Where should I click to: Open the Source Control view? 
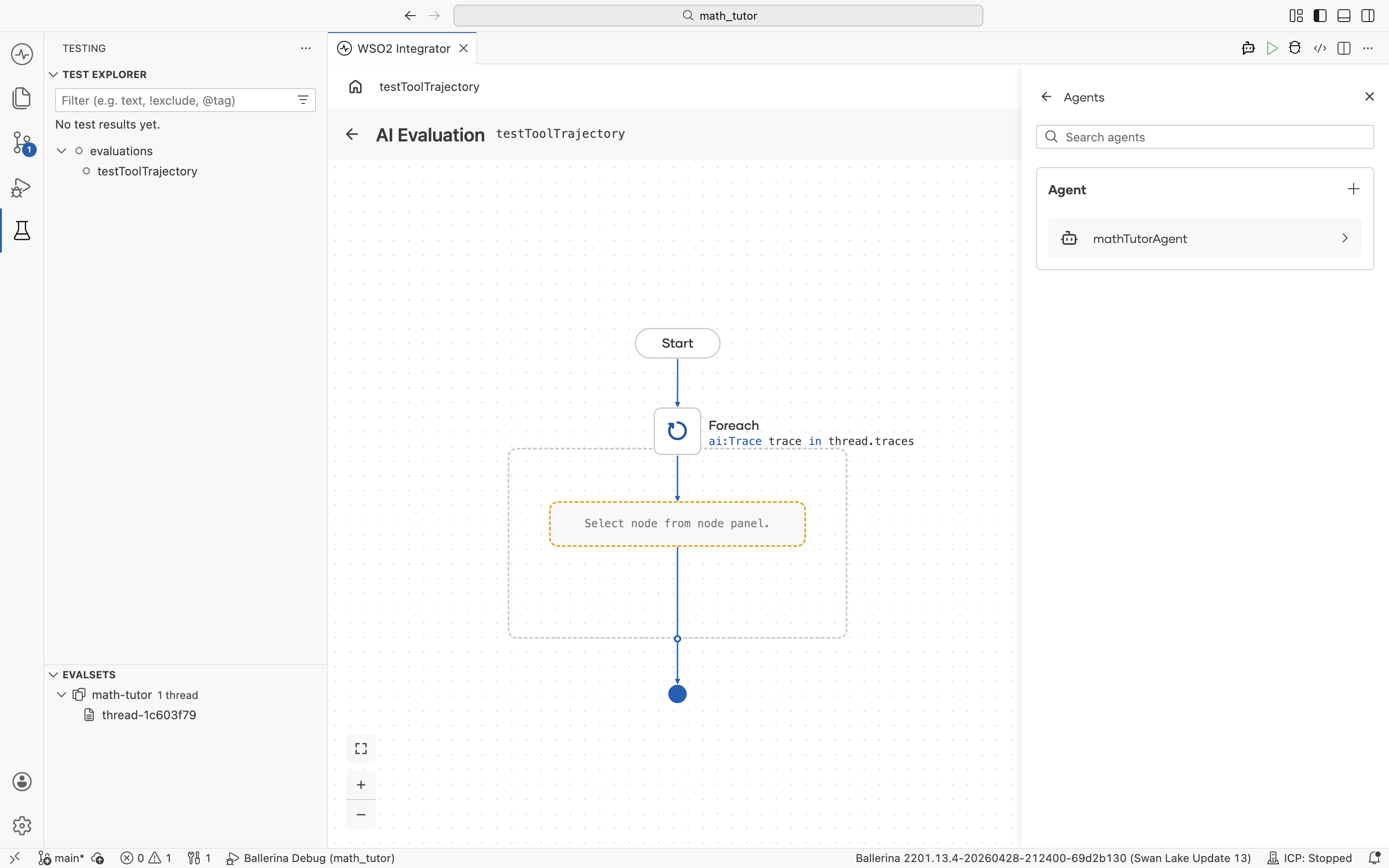(x=22, y=142)
